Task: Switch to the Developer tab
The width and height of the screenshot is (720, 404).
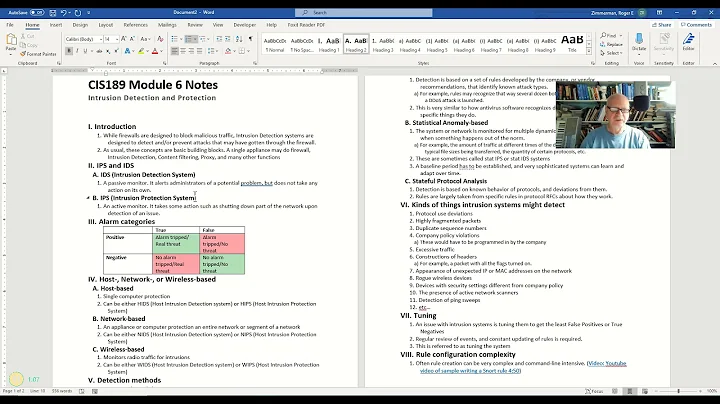Action: click(245, 25)
